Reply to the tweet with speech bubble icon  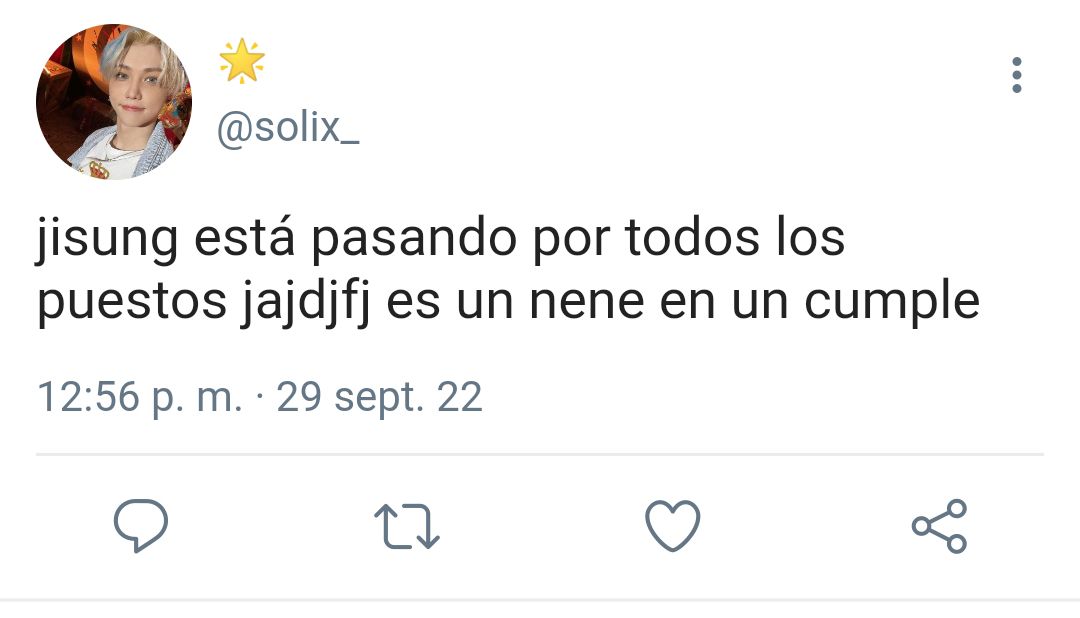point(141,526)
